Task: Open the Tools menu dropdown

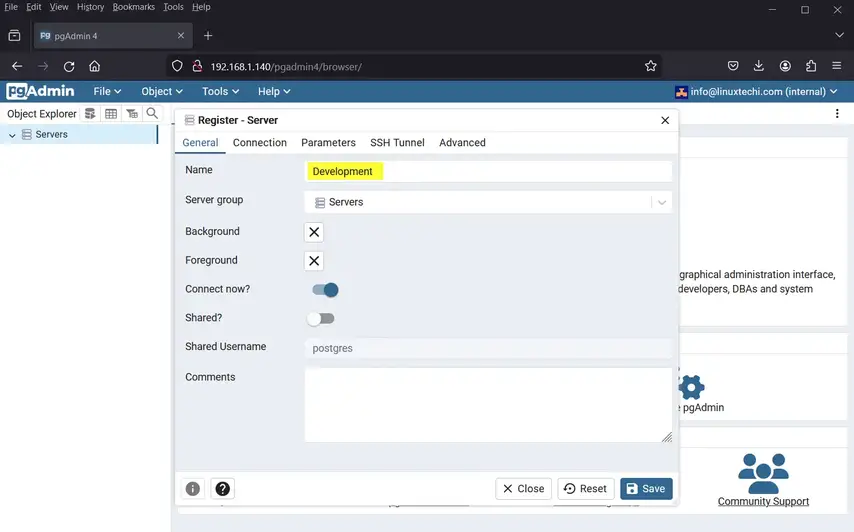Action: click(x=222, y=91)
